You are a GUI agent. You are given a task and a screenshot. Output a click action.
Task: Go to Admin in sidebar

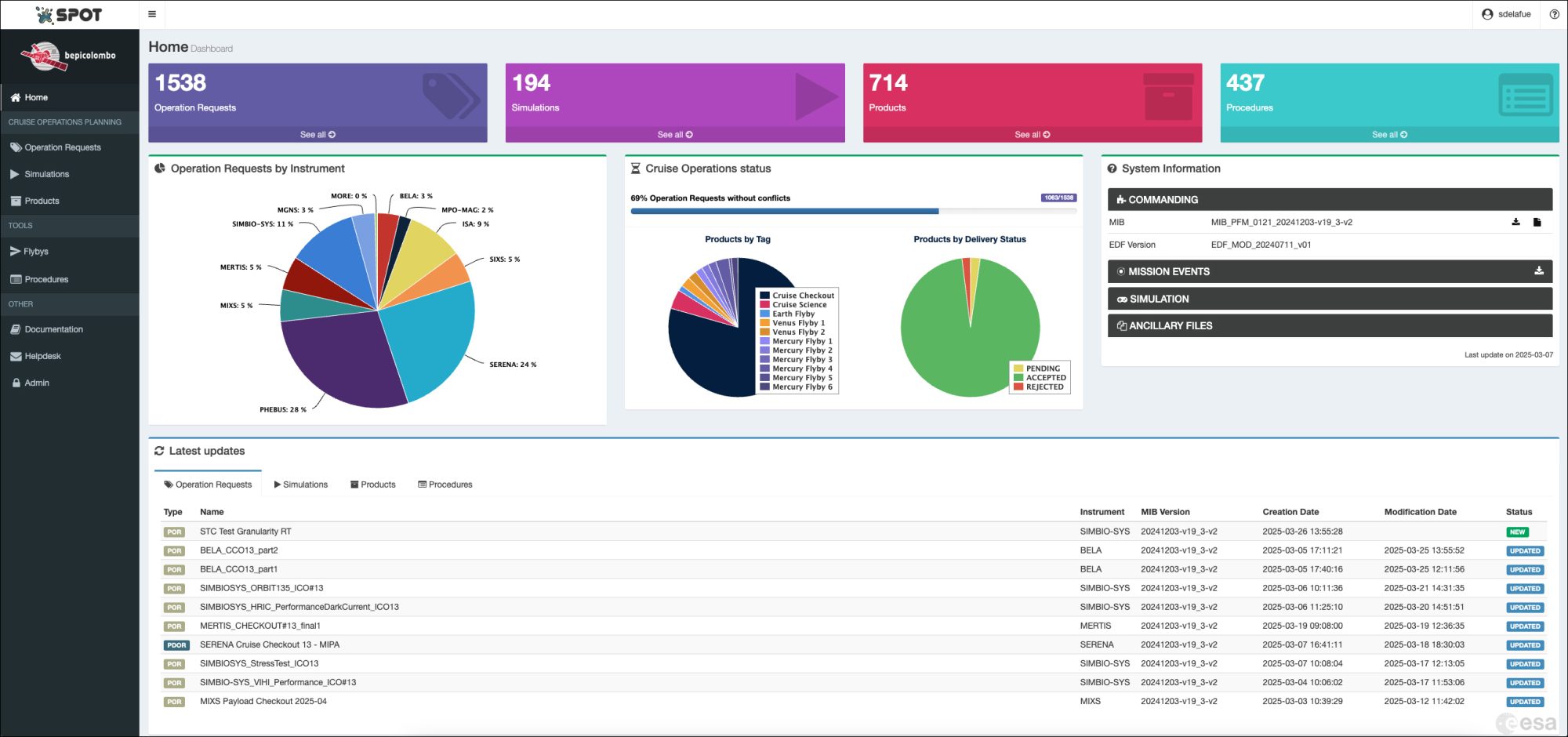[36, 383]
